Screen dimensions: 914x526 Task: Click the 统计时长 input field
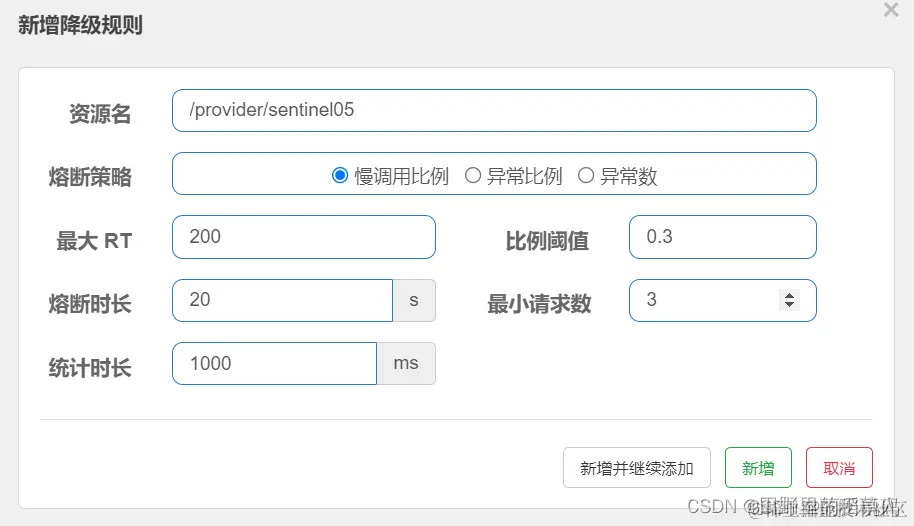(275, 363)
